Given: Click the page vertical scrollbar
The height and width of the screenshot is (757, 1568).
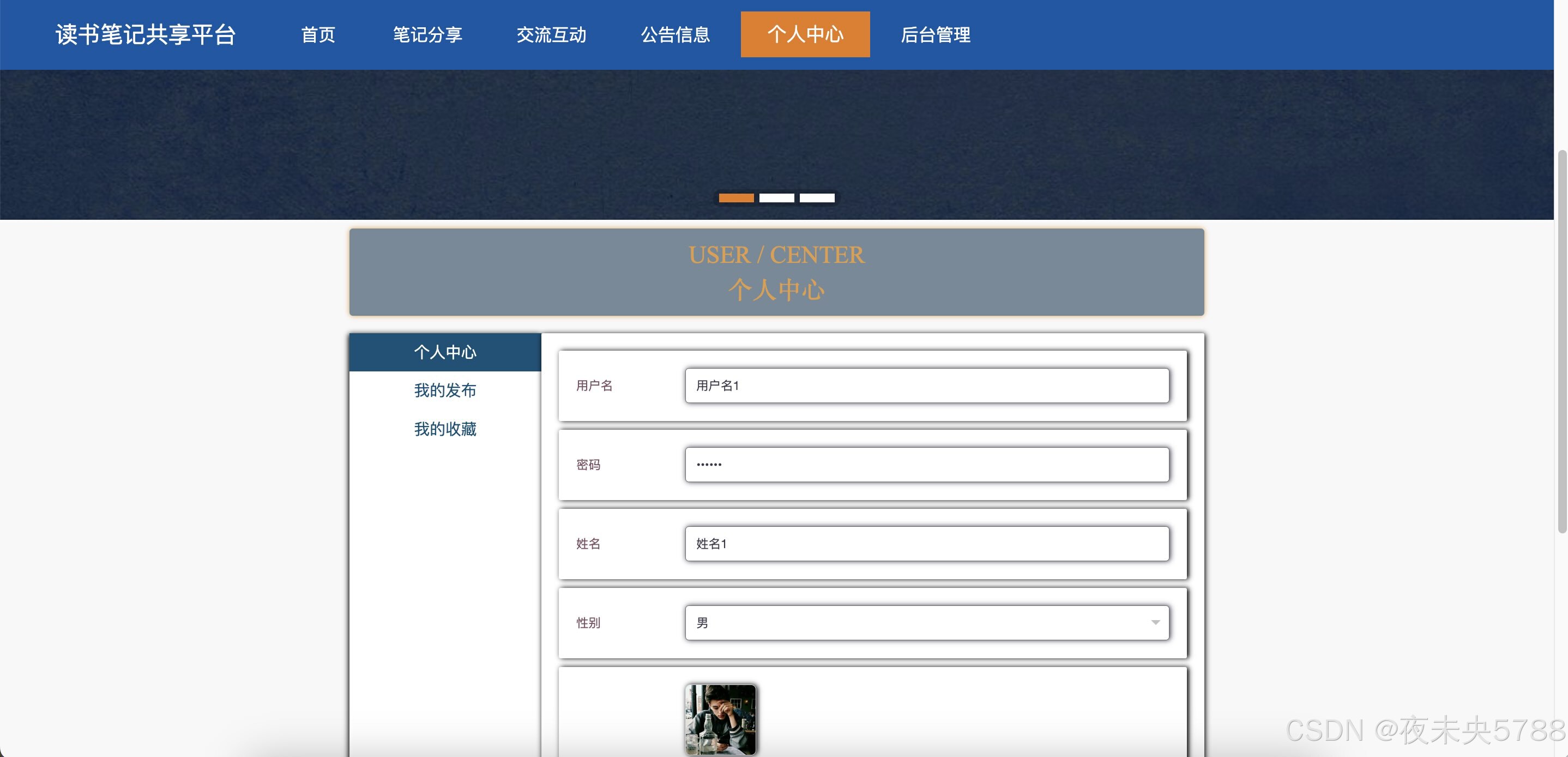Looking at the screenshot, I should tap(1561, 341).
